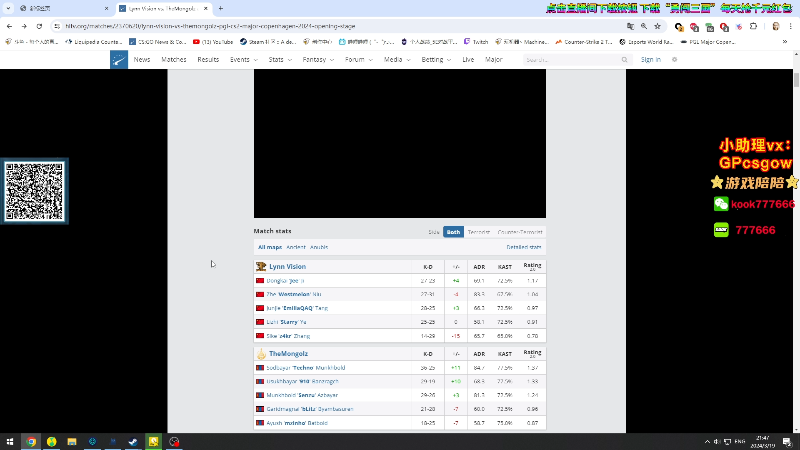
Task: Open player 'Techno' profile link
Action: tap(306, 368)
